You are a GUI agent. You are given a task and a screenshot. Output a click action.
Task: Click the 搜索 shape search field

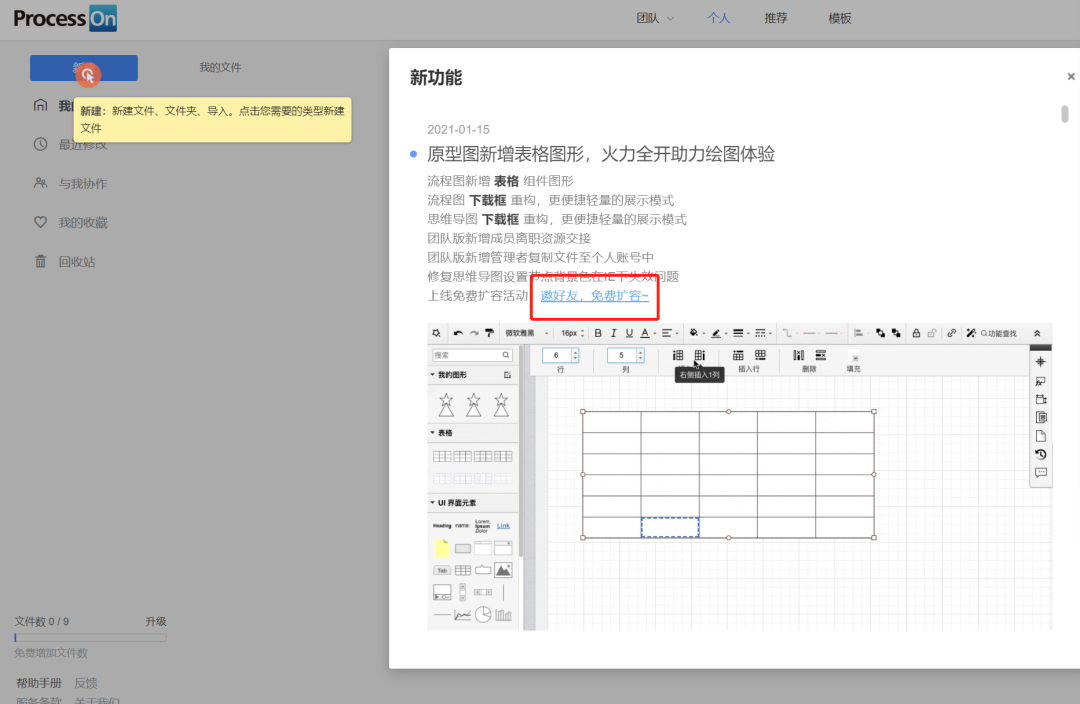coord(470,355)
